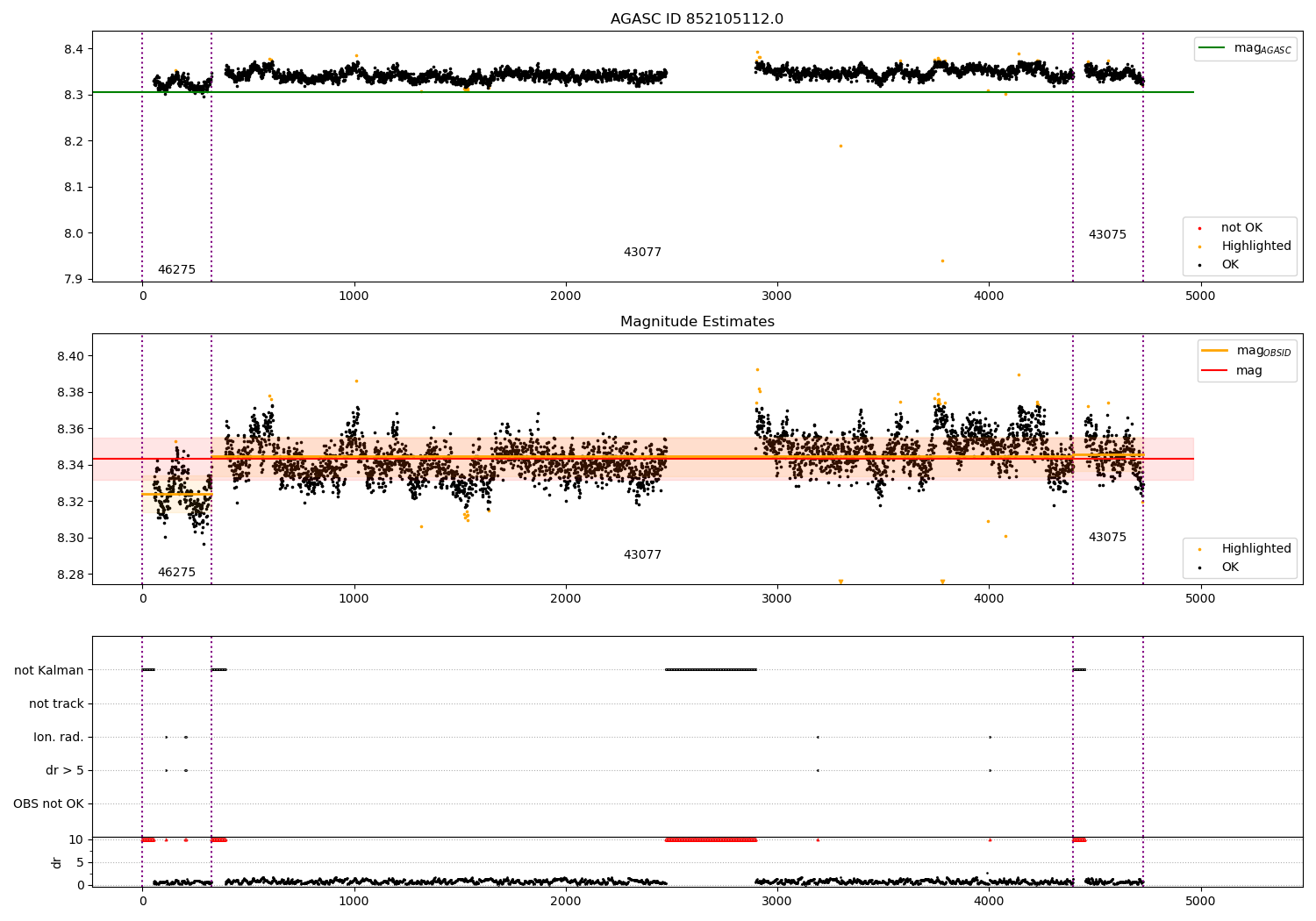1316x921 pixels.
Task: Click the orange outlier point near magnitude 7.94
Action: pos(942,261)
